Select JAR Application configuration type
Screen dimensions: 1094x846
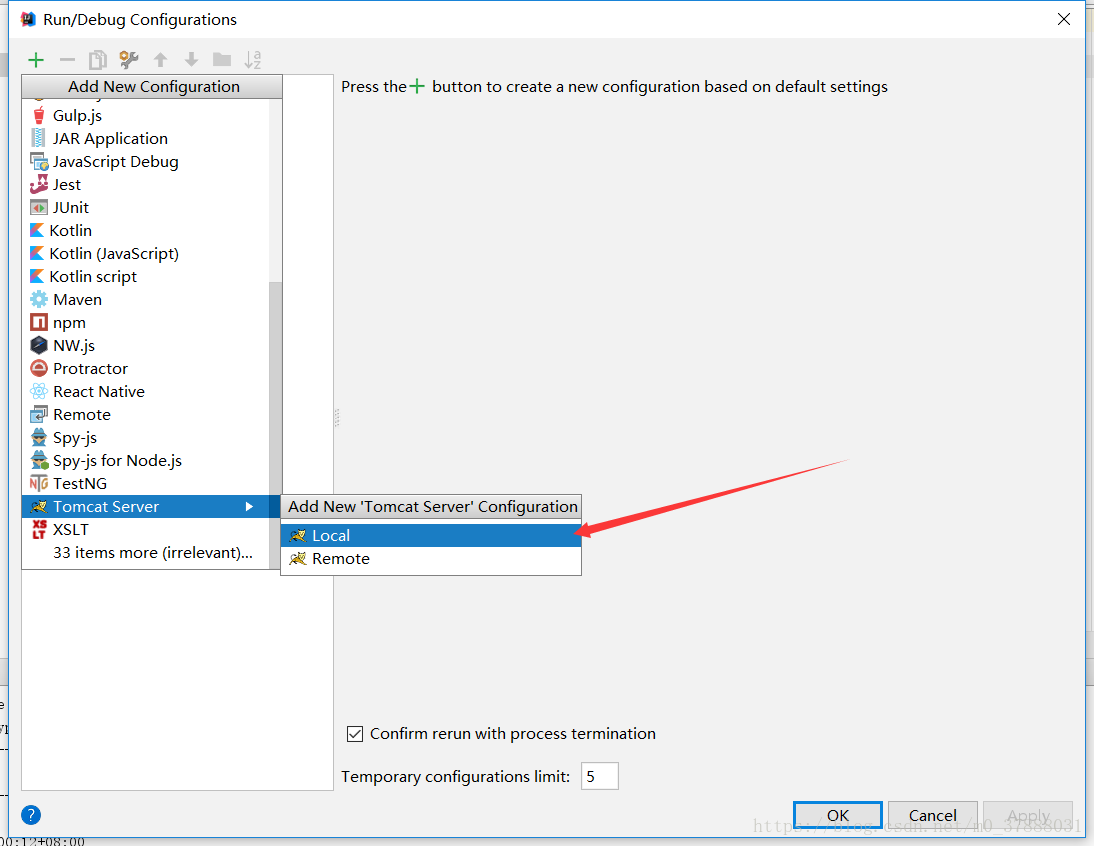(145, 139)
